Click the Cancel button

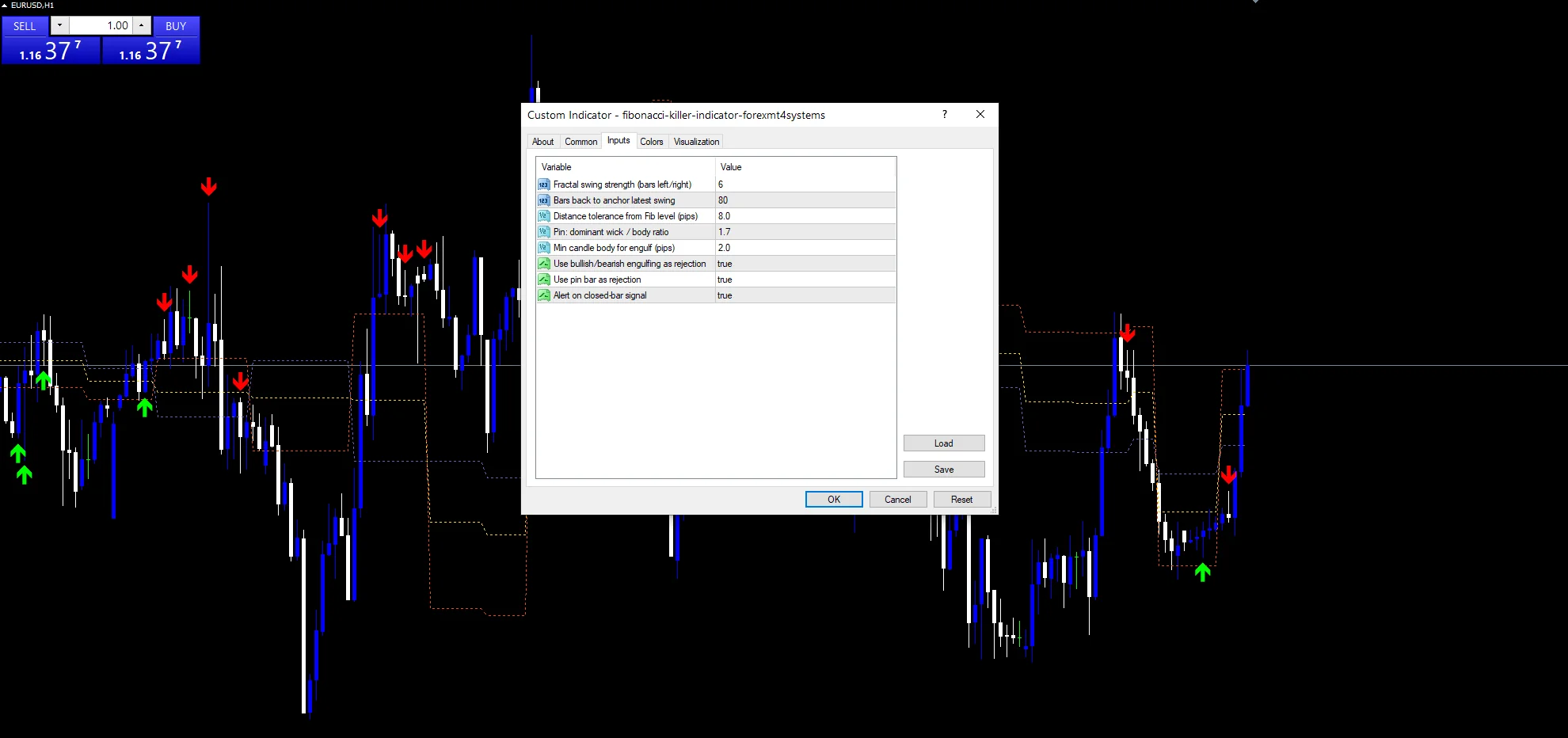tap(898, 500)
